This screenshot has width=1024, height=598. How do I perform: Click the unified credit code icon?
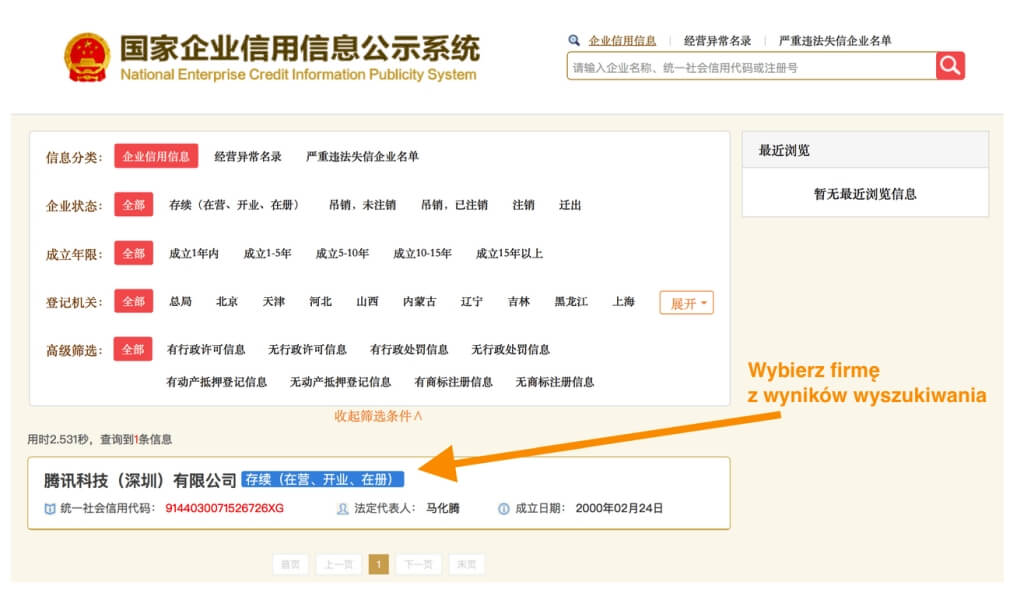click(50, 509)
